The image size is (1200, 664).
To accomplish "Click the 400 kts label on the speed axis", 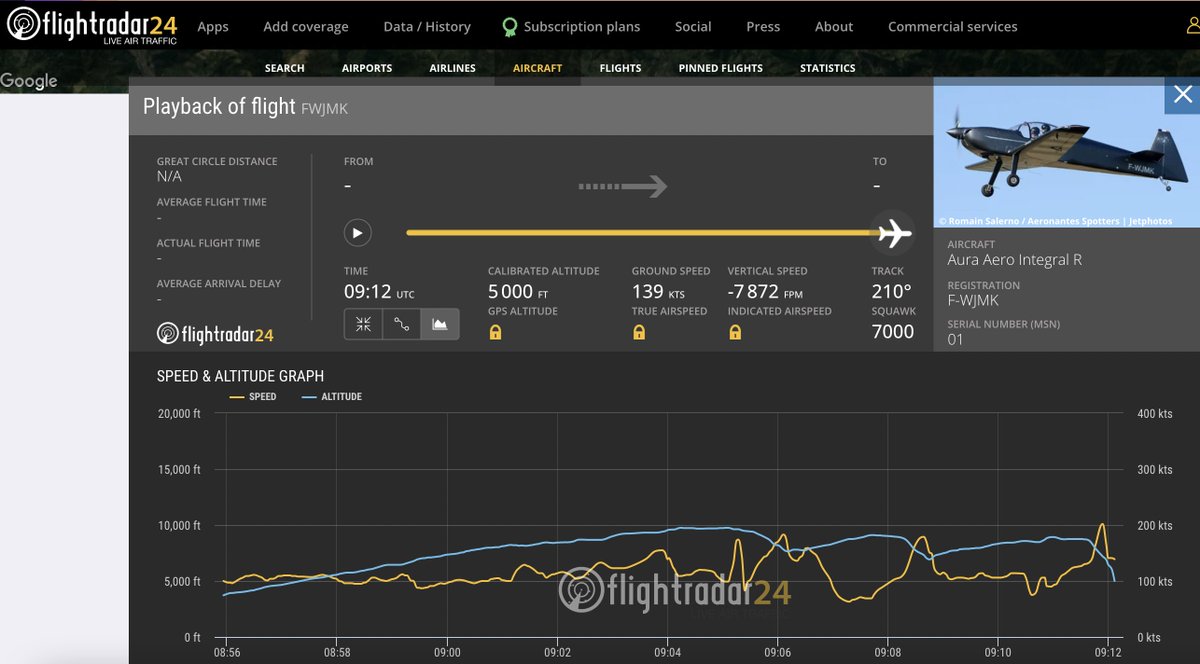I will [1154, 414].
